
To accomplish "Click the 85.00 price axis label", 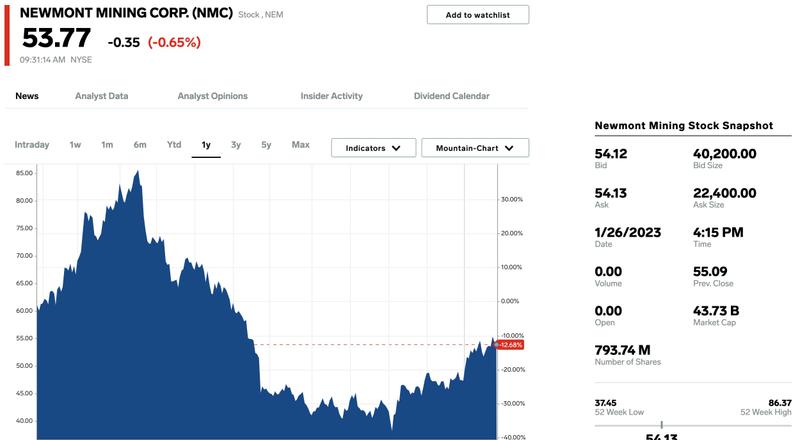I will 24,173.
